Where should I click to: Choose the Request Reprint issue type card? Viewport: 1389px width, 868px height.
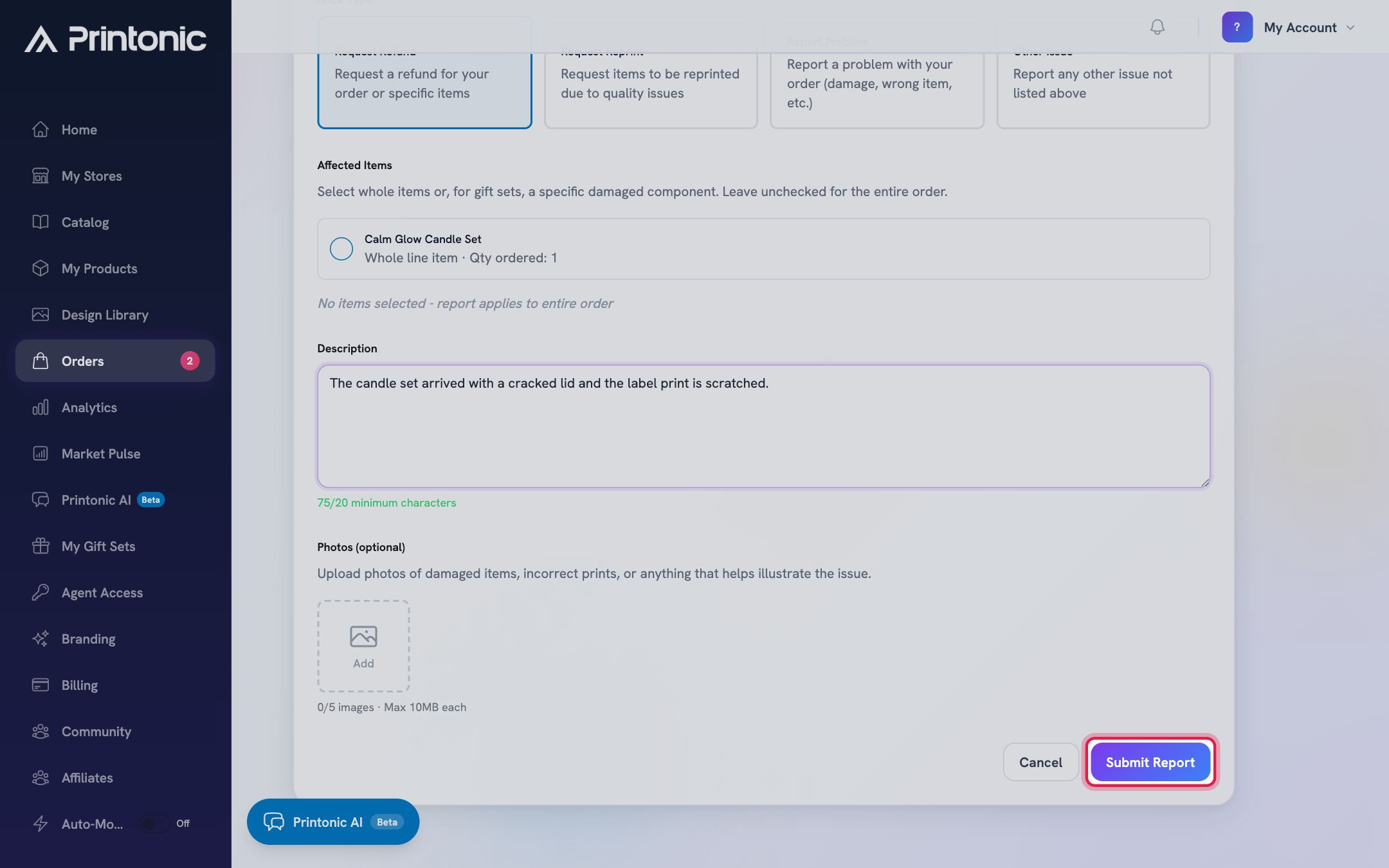[651, 73]
